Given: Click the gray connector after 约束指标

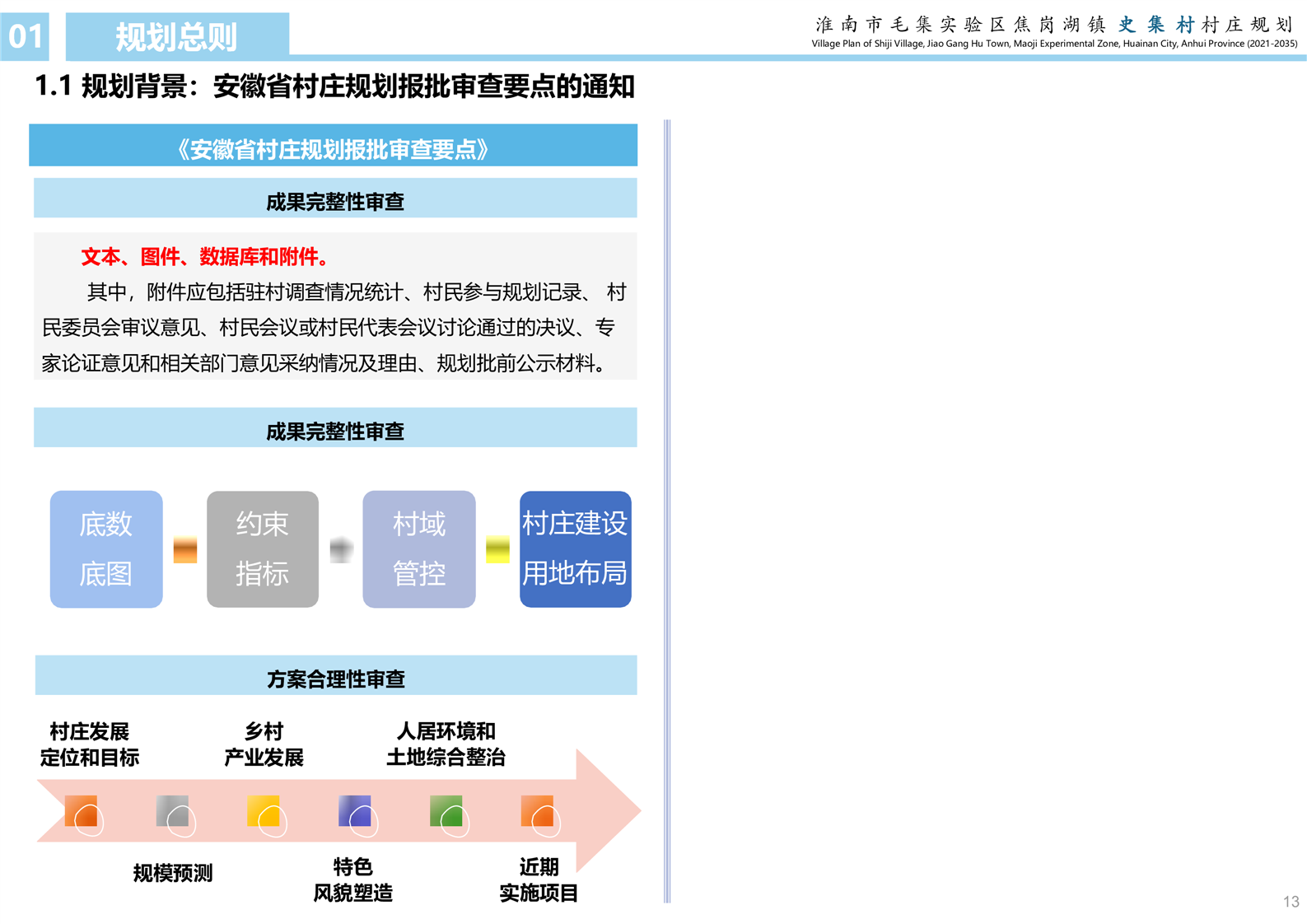Looking at the screenshot, I should click(341, 549).
